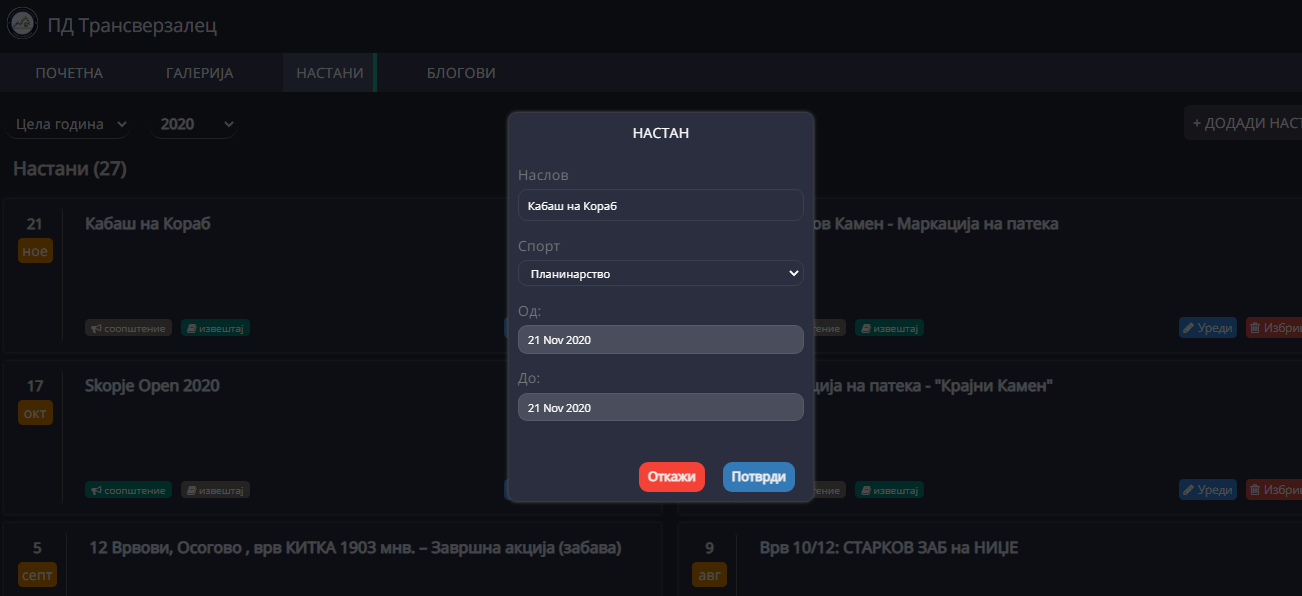Confirm with the Потврди button
The height and width of the screenshot is (596, 1302).
(x=758, y=477)
